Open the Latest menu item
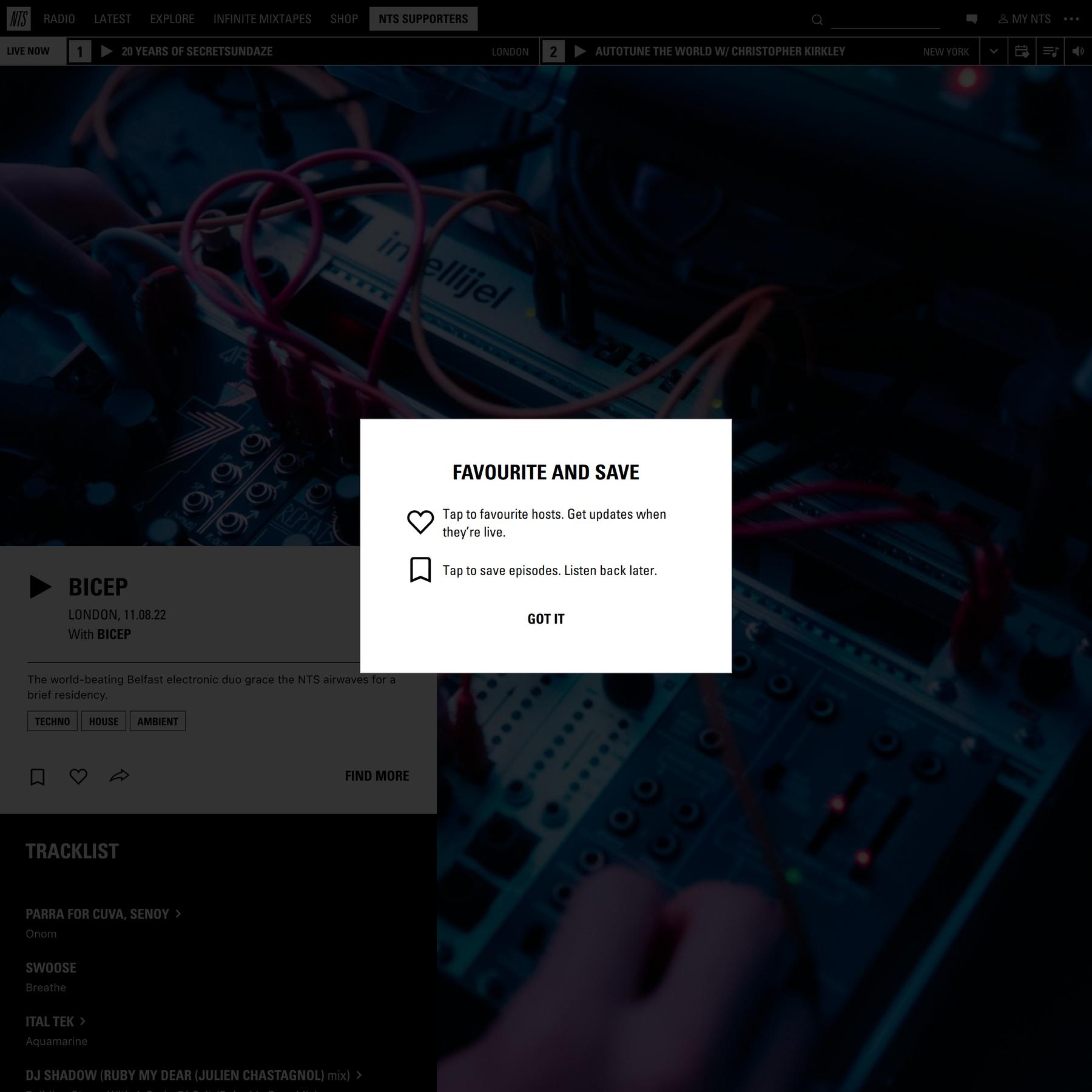 113,19
